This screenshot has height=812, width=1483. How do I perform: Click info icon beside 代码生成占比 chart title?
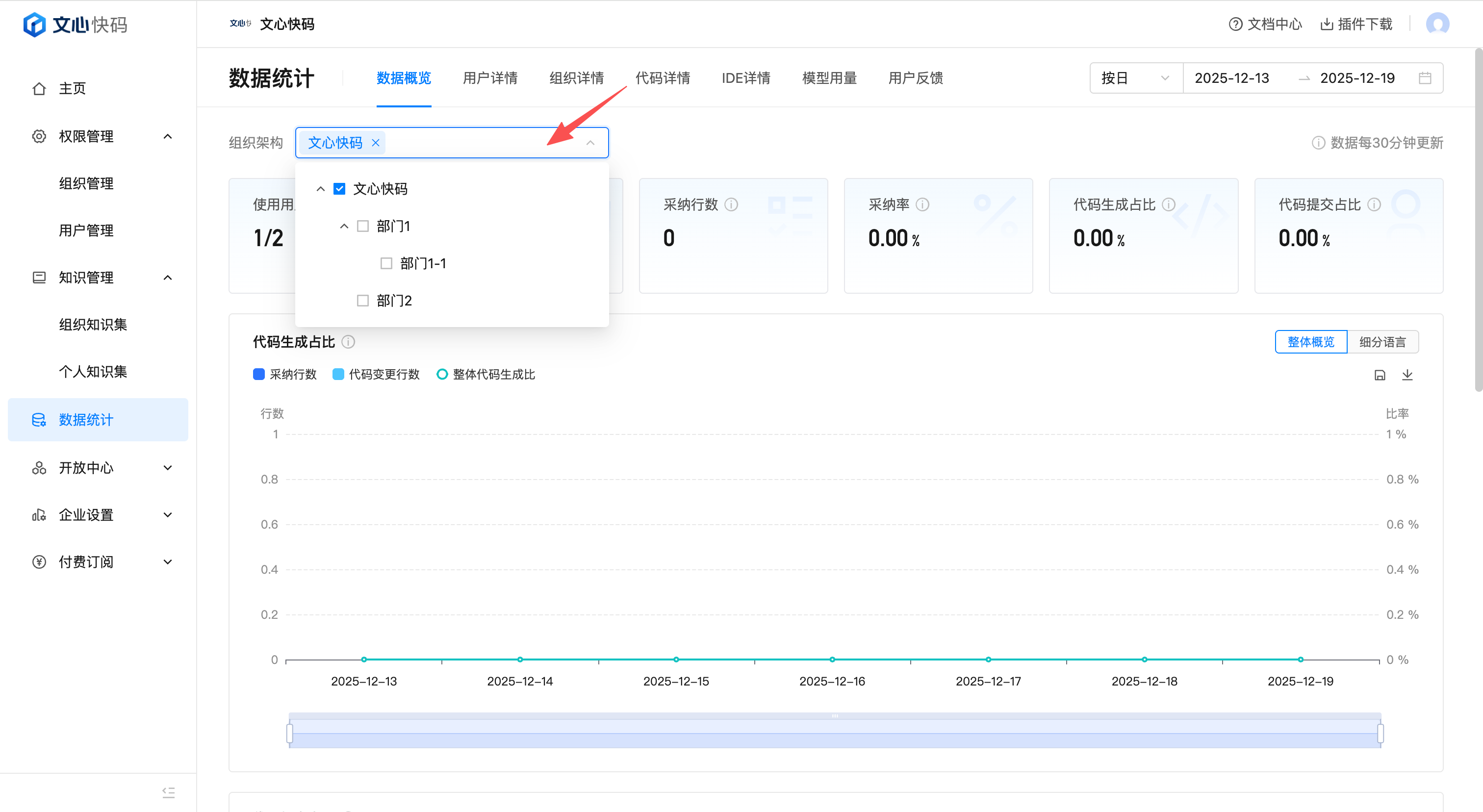tap(348, 342)
